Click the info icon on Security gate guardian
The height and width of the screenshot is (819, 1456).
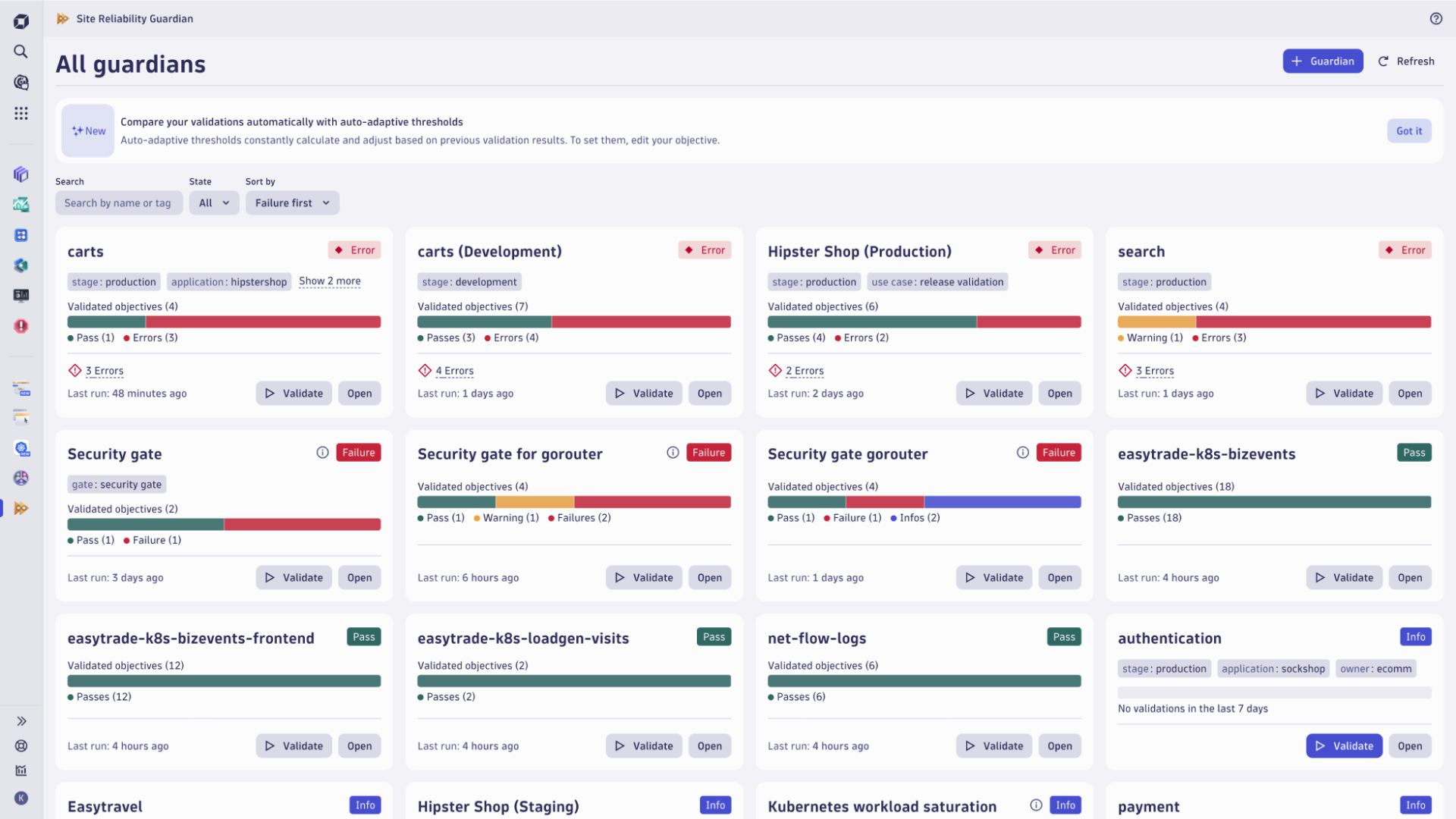point(323,452)
